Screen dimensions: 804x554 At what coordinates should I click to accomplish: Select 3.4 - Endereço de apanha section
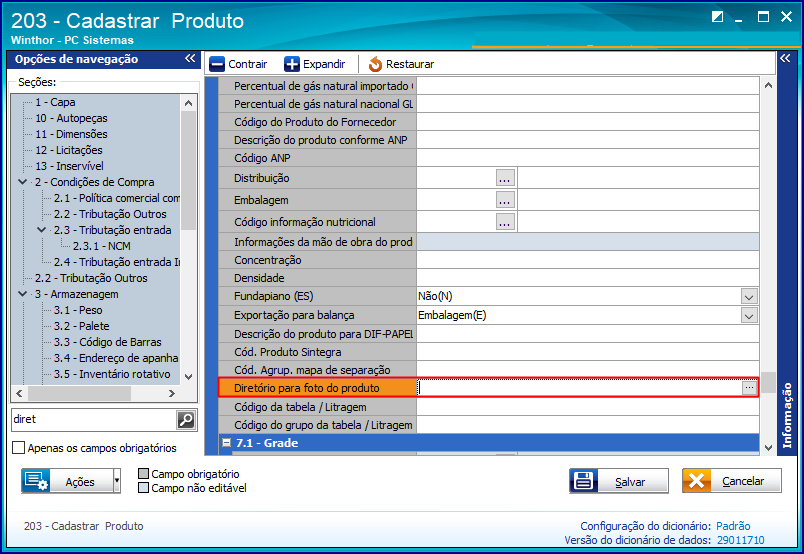pyautogui.click(x=116, y=358)
